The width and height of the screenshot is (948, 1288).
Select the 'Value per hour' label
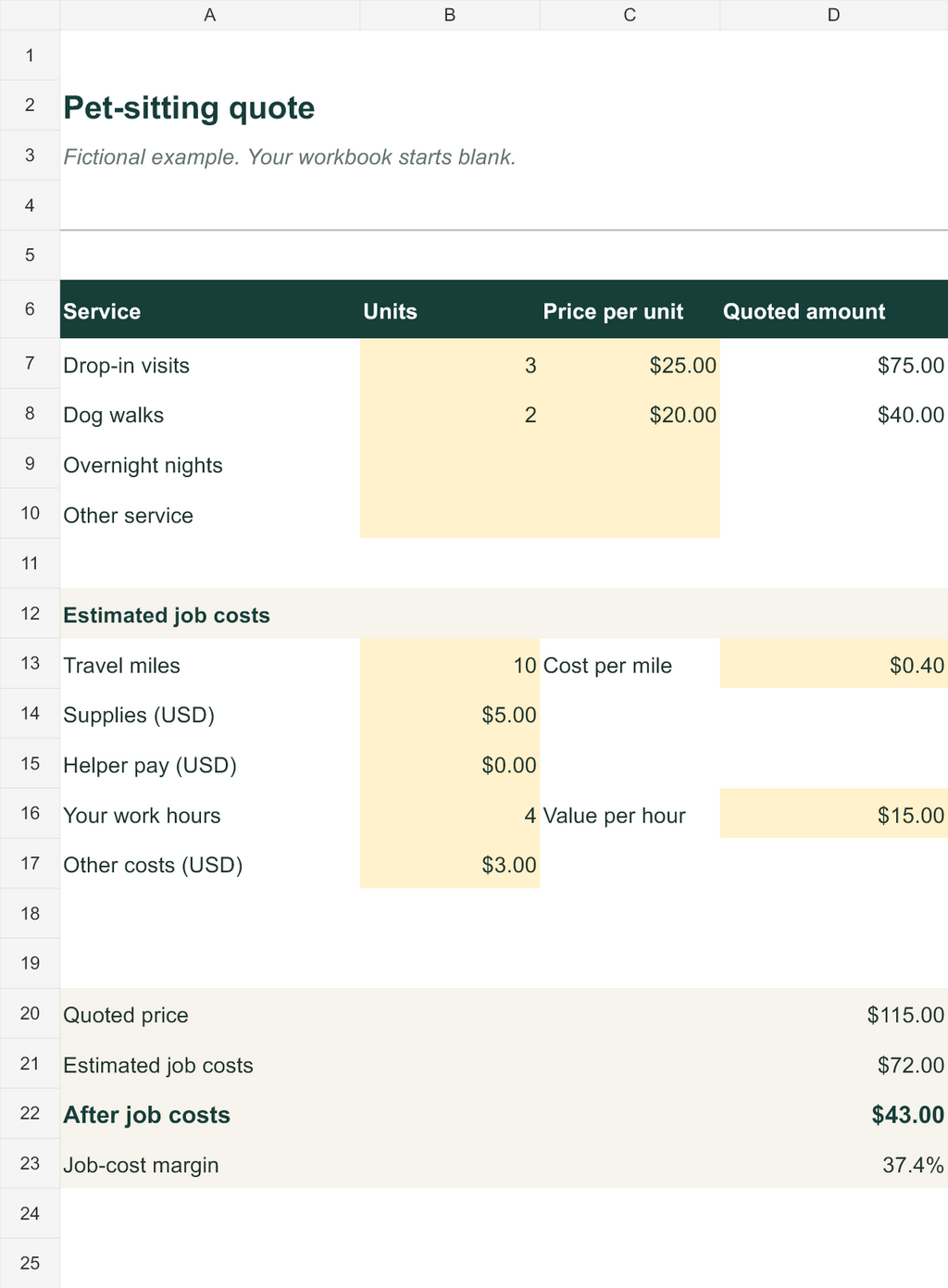pyautogui.click(x=630, y=813)
